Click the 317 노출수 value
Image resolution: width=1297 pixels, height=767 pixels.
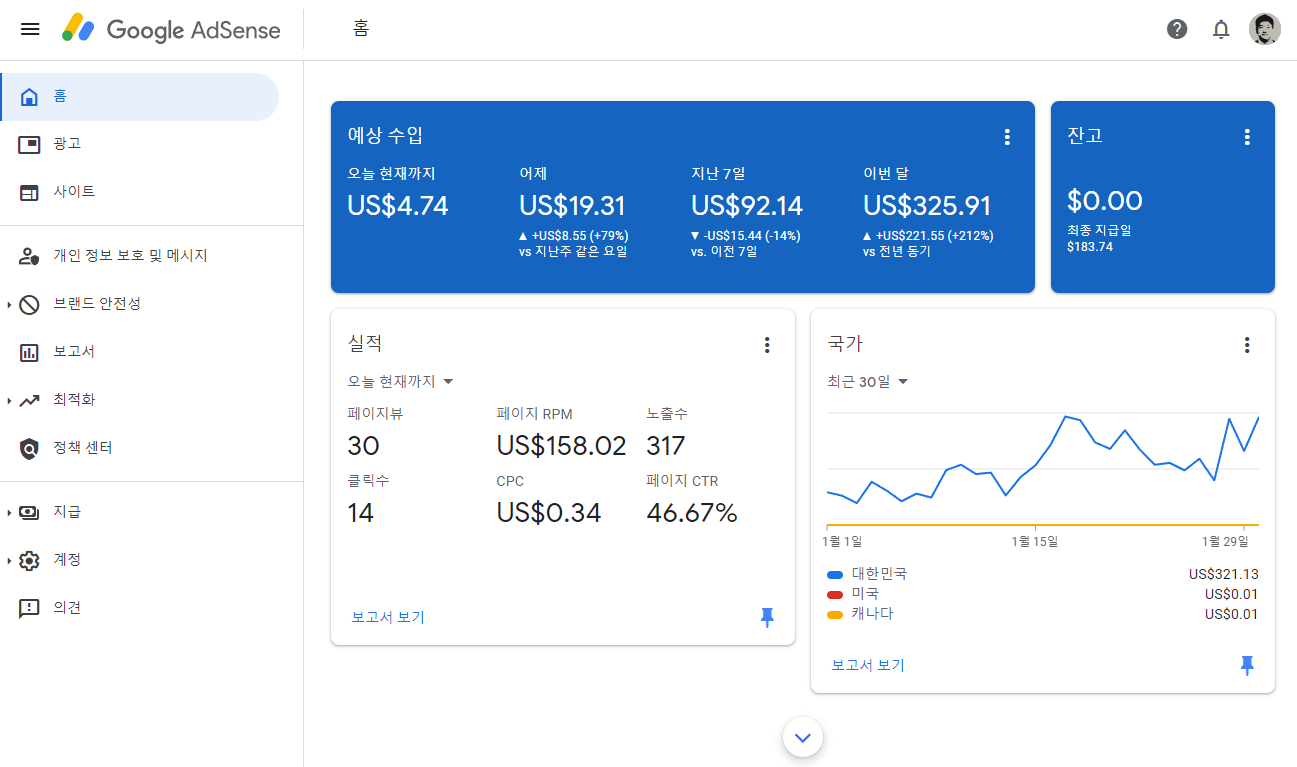666,446
